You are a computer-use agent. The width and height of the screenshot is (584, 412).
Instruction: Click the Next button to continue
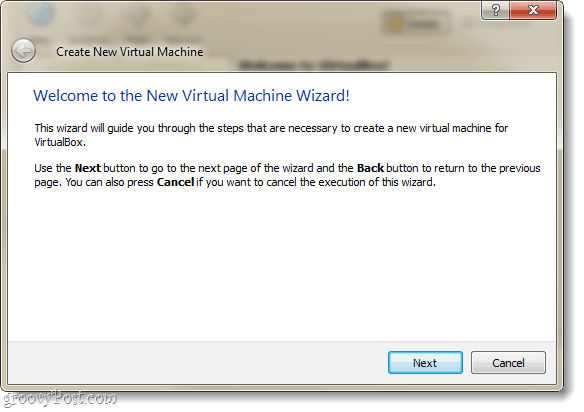coord(425,362)
